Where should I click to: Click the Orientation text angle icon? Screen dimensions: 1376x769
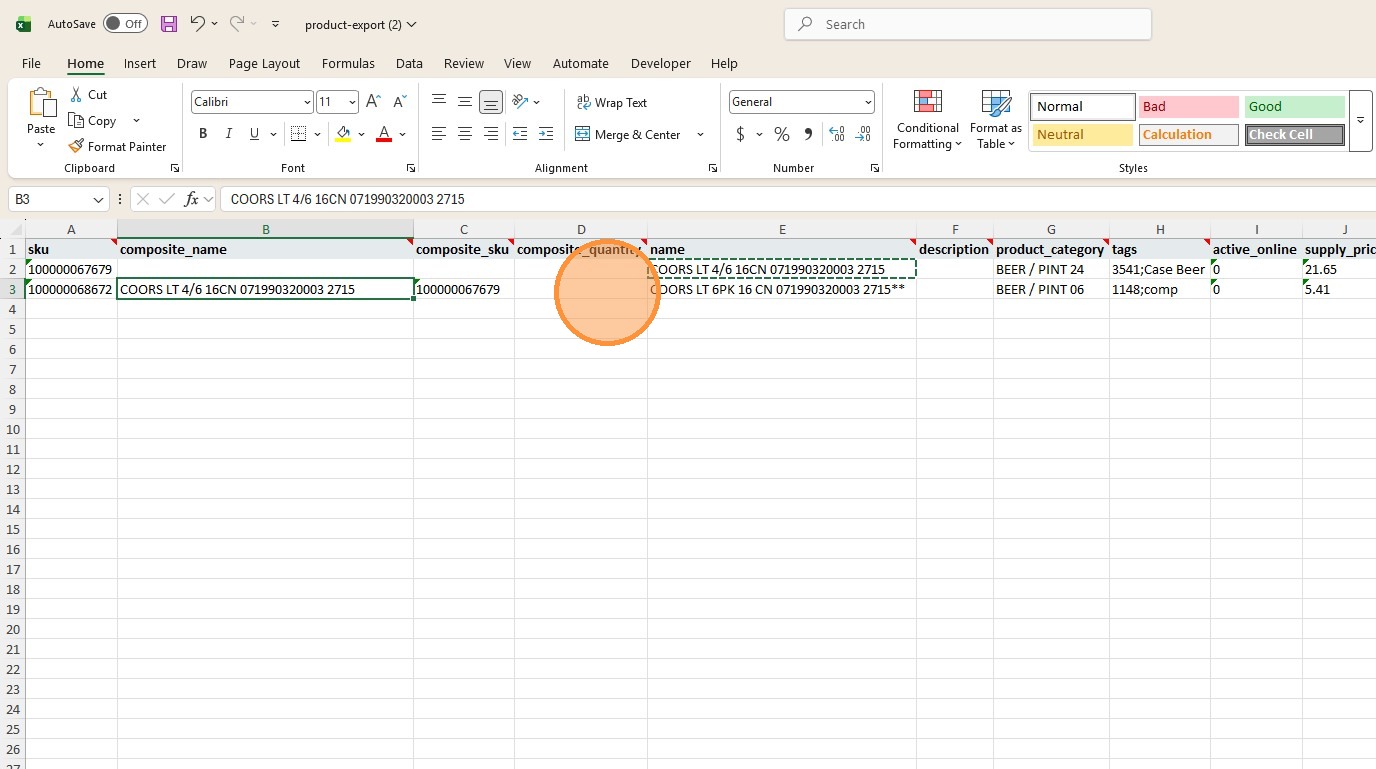(x=520, y=102)
